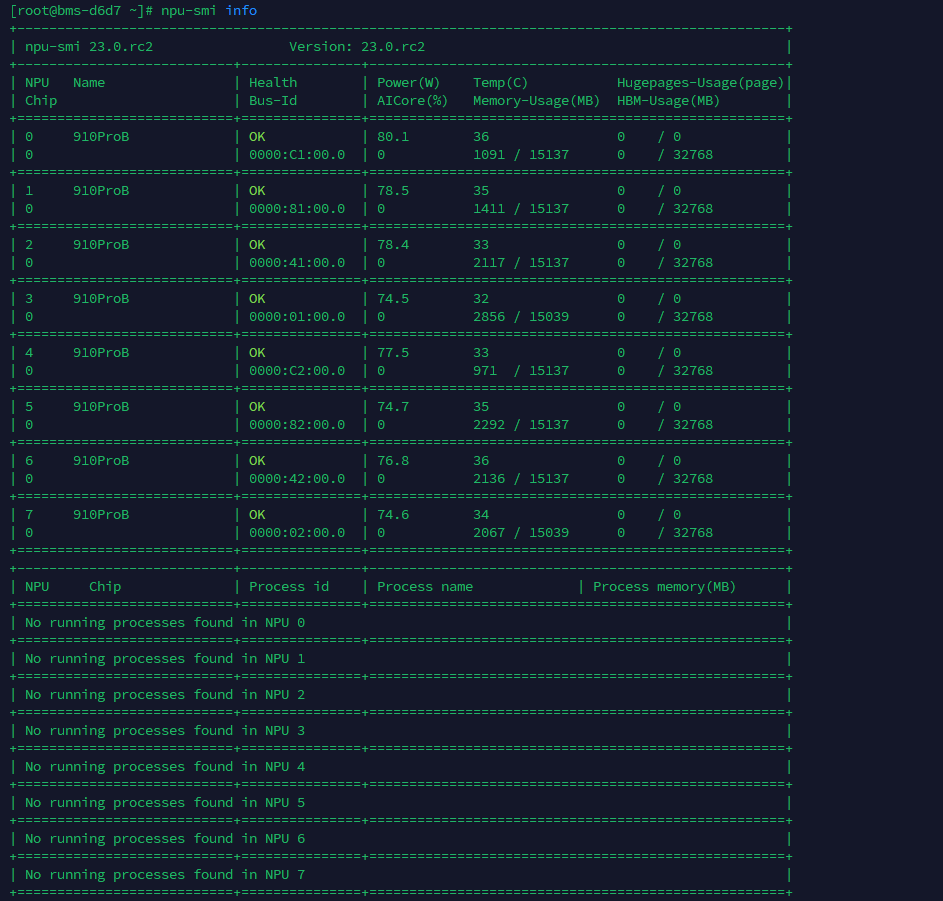Screen dimensions: 943x901
Task: Select power value 74.6
Action: (393, 515)
